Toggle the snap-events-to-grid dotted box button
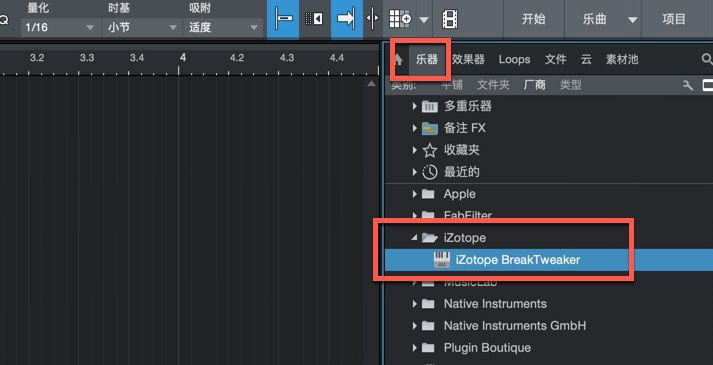 [x=314, y=19]
